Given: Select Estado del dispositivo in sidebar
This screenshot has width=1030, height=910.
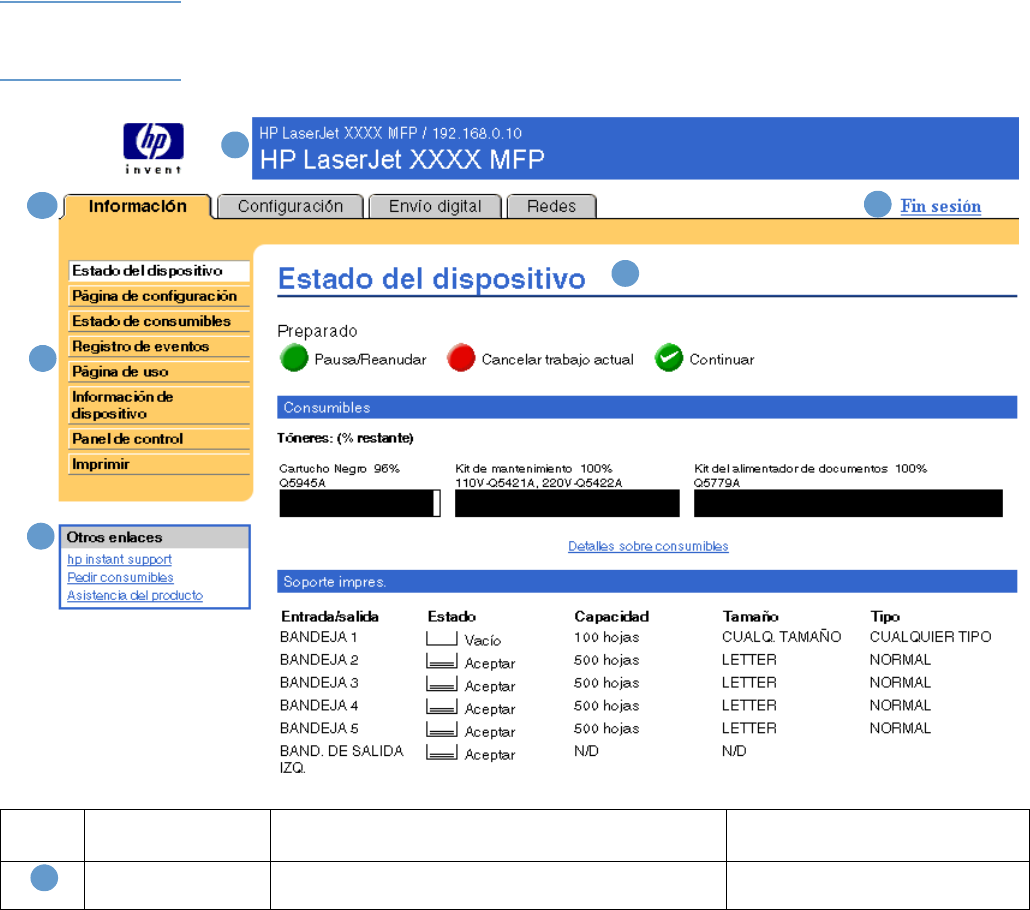Looking at the screenshot, I should 159,271.
